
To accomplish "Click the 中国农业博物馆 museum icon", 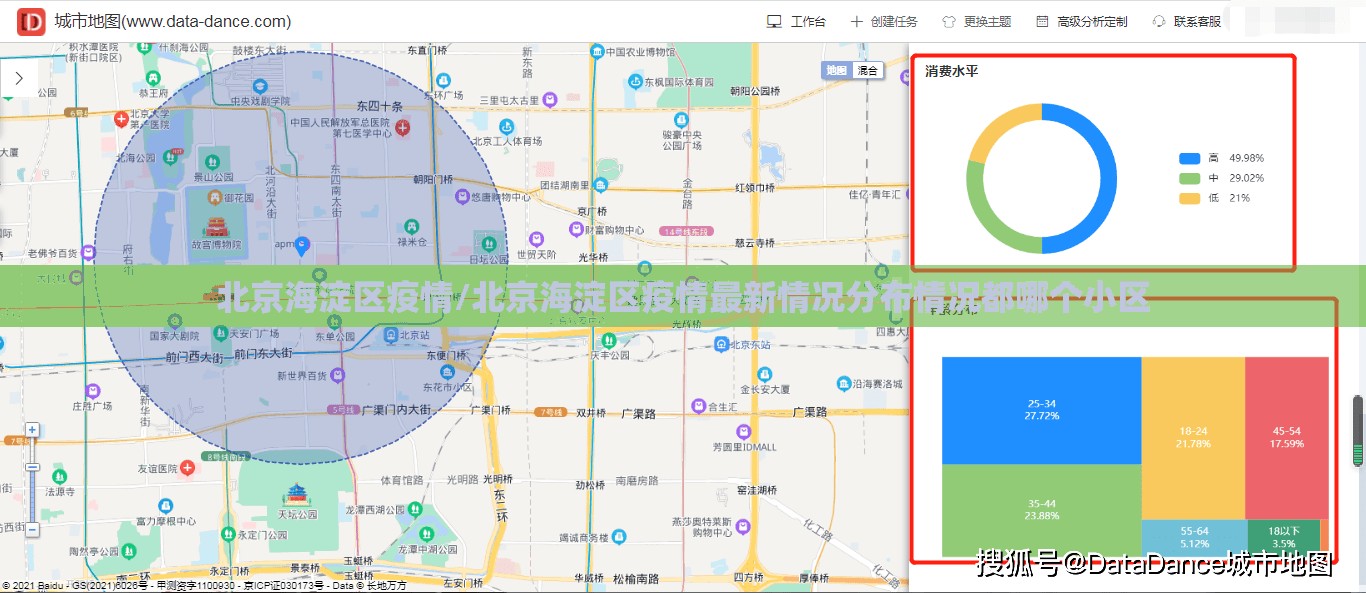I will (x=597, y=52).
